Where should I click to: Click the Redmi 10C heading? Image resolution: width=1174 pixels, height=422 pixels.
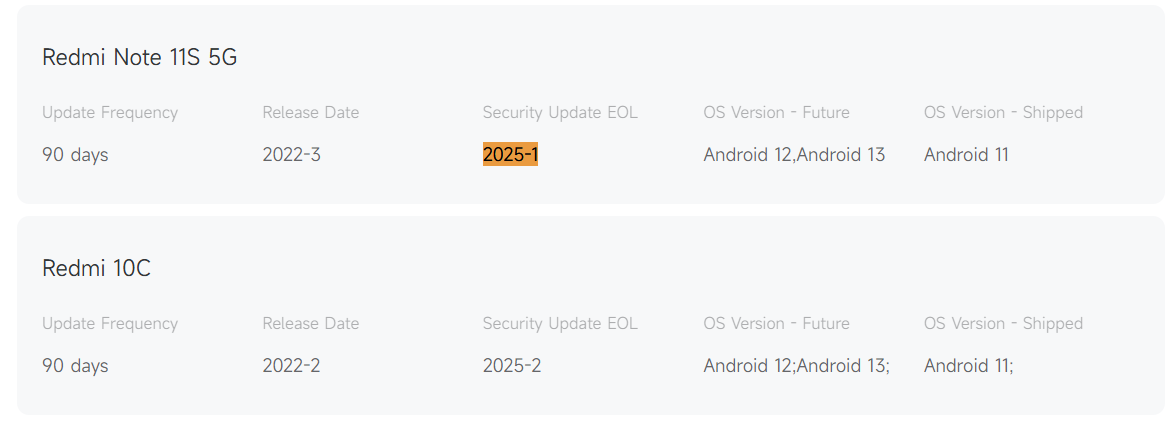point(96,269)
